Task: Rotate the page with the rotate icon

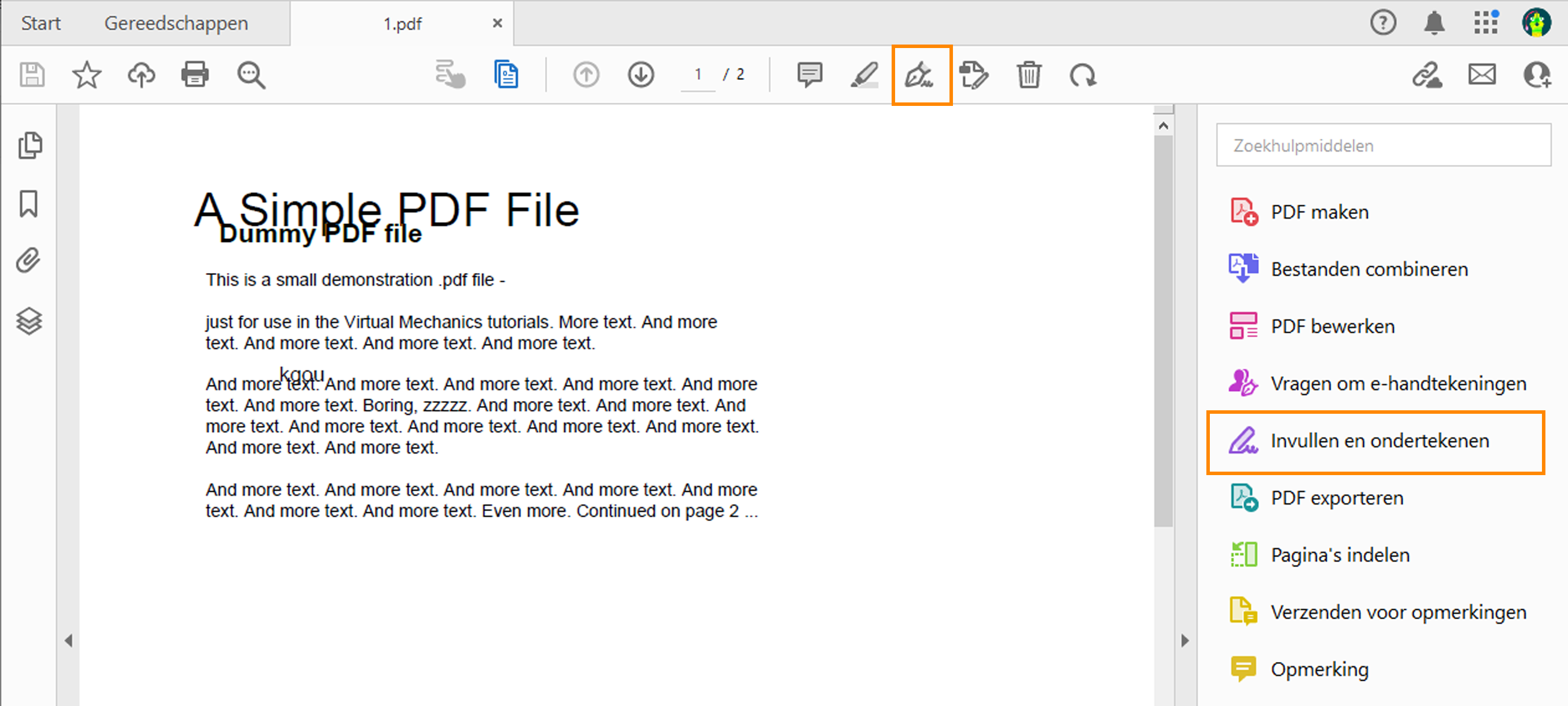Action: pyautogui.click(x=1084, y=75)
